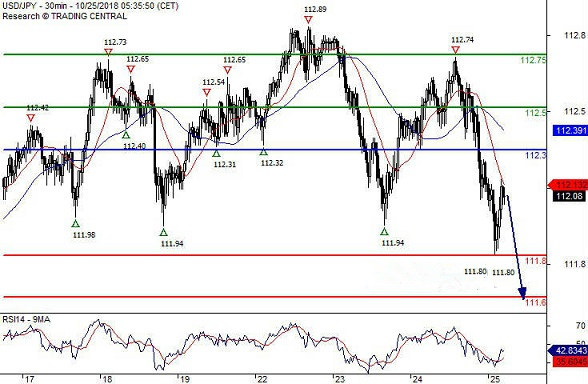The image size is (588, 384).
Task: Click the blue forecast arrow head near 111.6
Action: click(x=522, y=292)
